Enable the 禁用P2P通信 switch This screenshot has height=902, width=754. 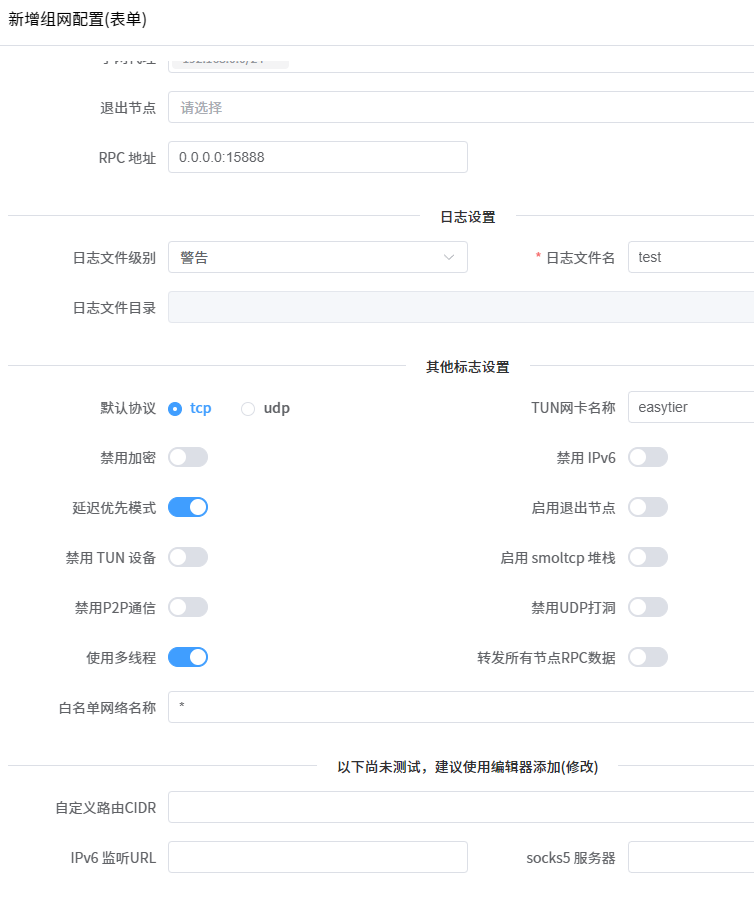coord(188,607)
